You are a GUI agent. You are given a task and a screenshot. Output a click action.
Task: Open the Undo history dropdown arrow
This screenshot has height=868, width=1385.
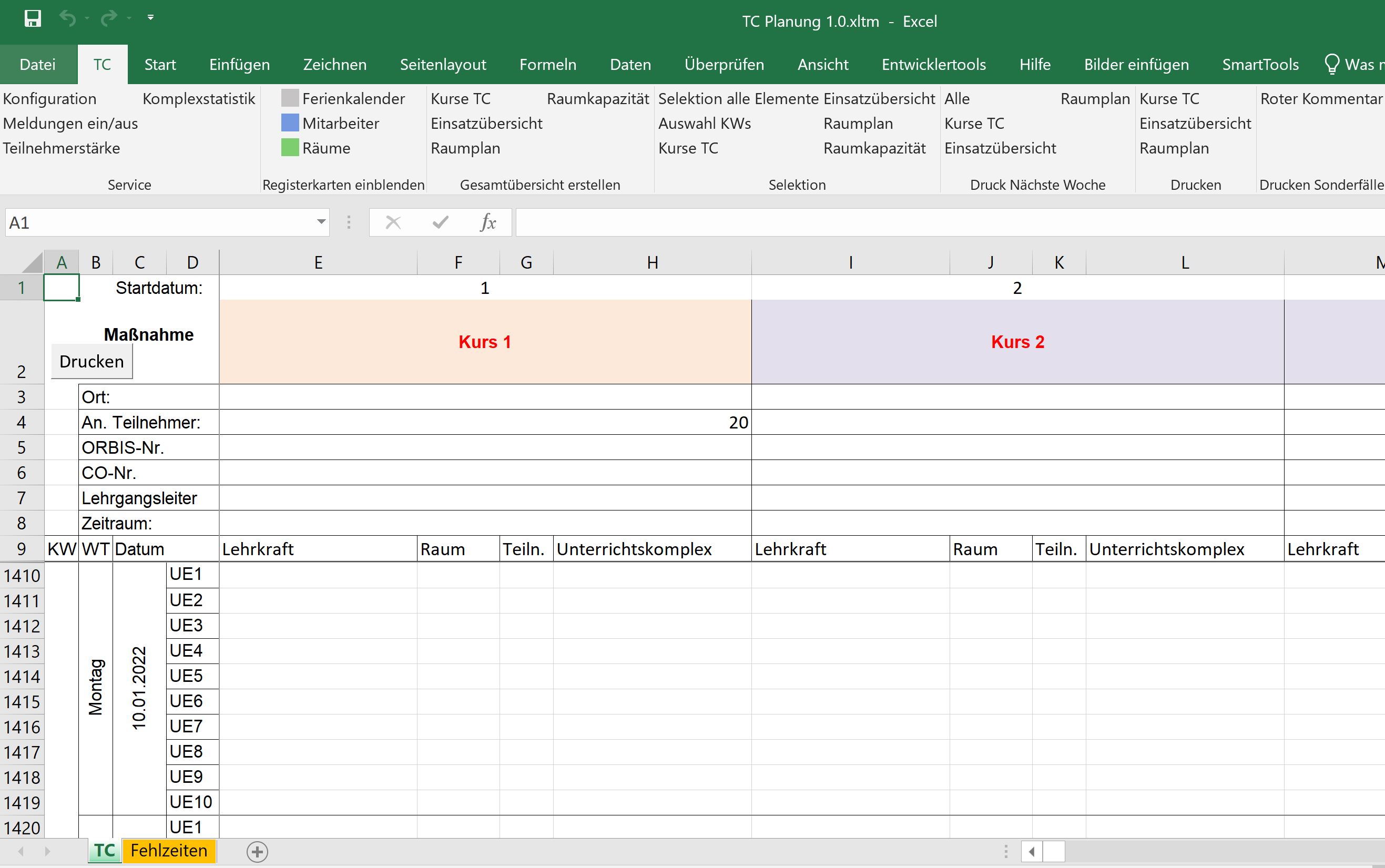pos(87,18)
